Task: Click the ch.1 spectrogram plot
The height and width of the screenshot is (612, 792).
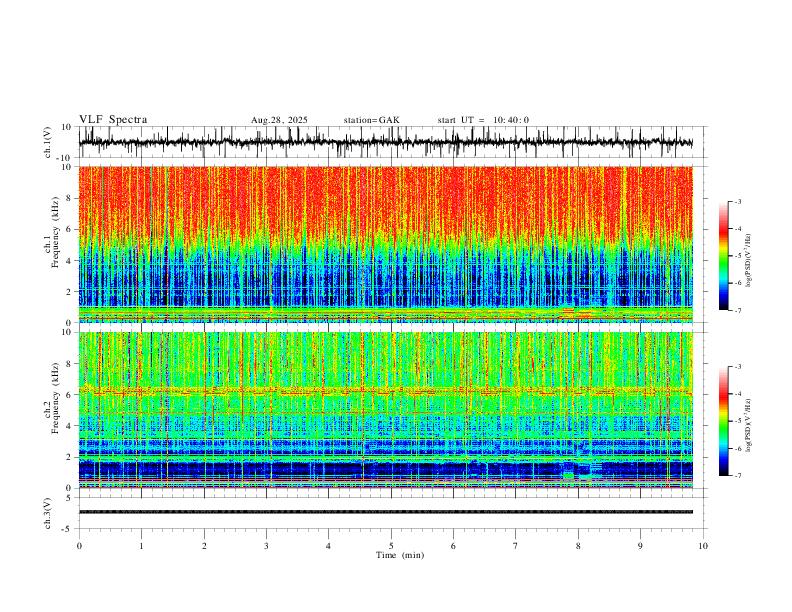Action: pos(386,244)
